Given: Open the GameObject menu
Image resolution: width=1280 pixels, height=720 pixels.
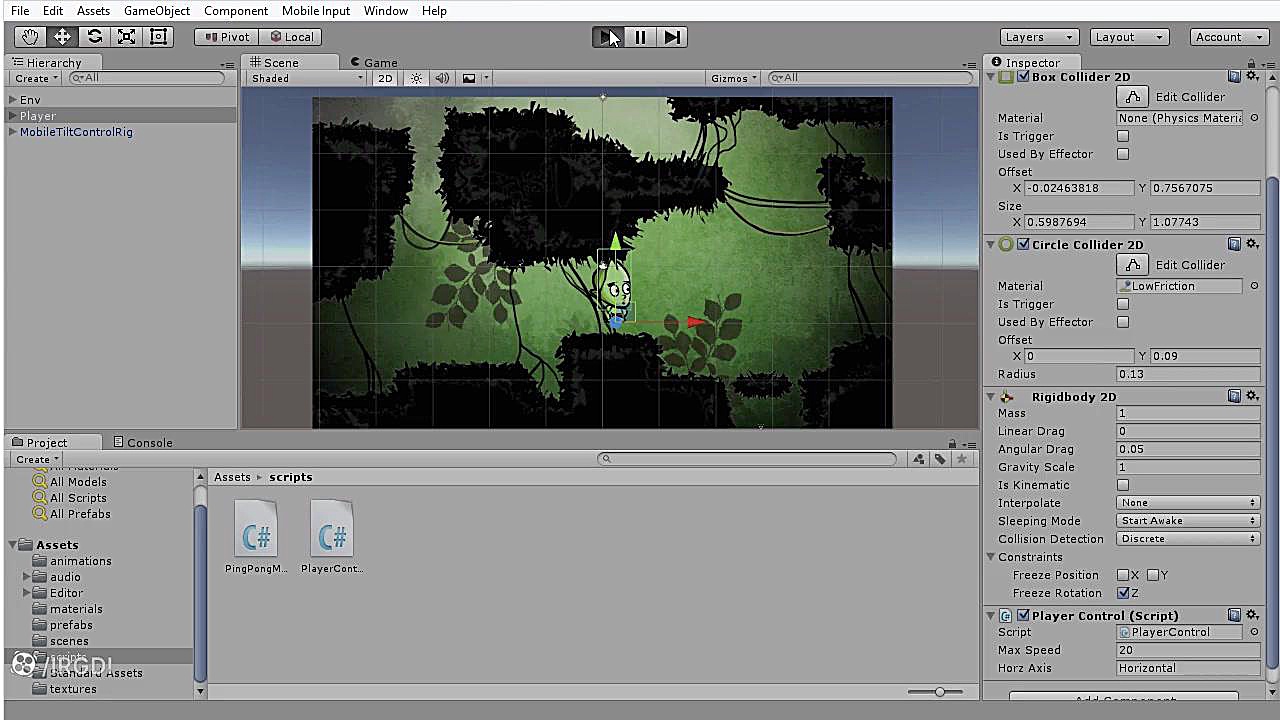Looking at the screenshot, I should (156, 11).
